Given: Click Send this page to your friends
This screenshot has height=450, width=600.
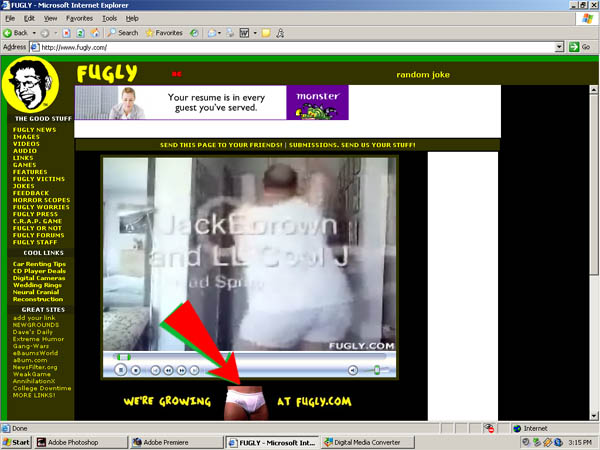Looking at the screenshot, I should click(x=221, y=145).
